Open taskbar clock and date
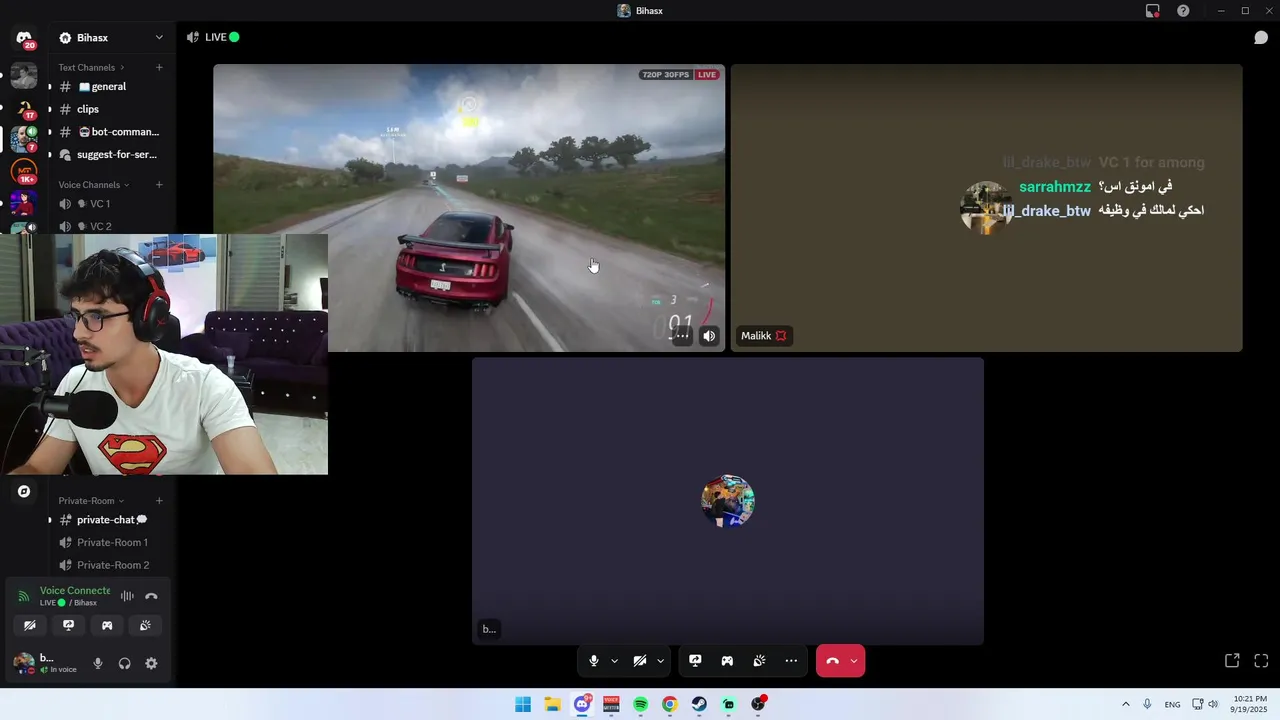 [1250, 704]
